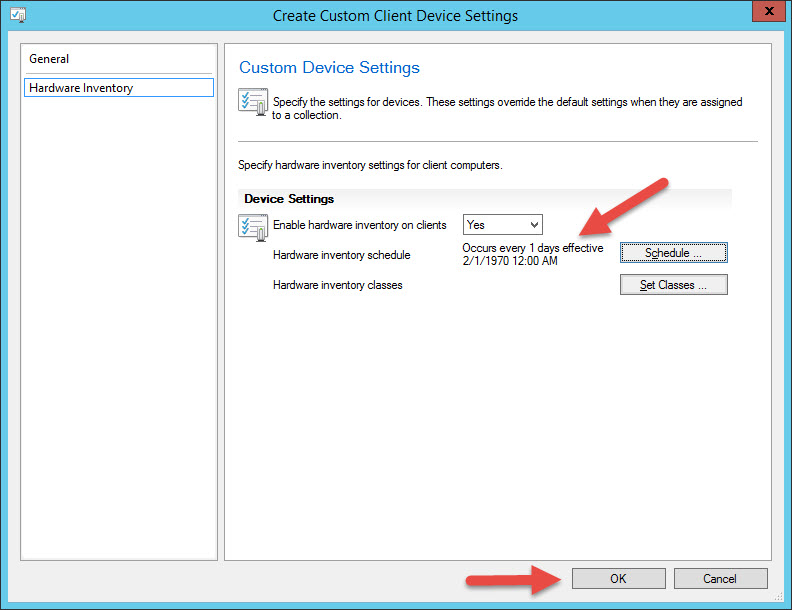Click the Enable hardware inventory on clients label
Image resolution: width=792 pixels, height=610 pixels.
coord(359,225)
